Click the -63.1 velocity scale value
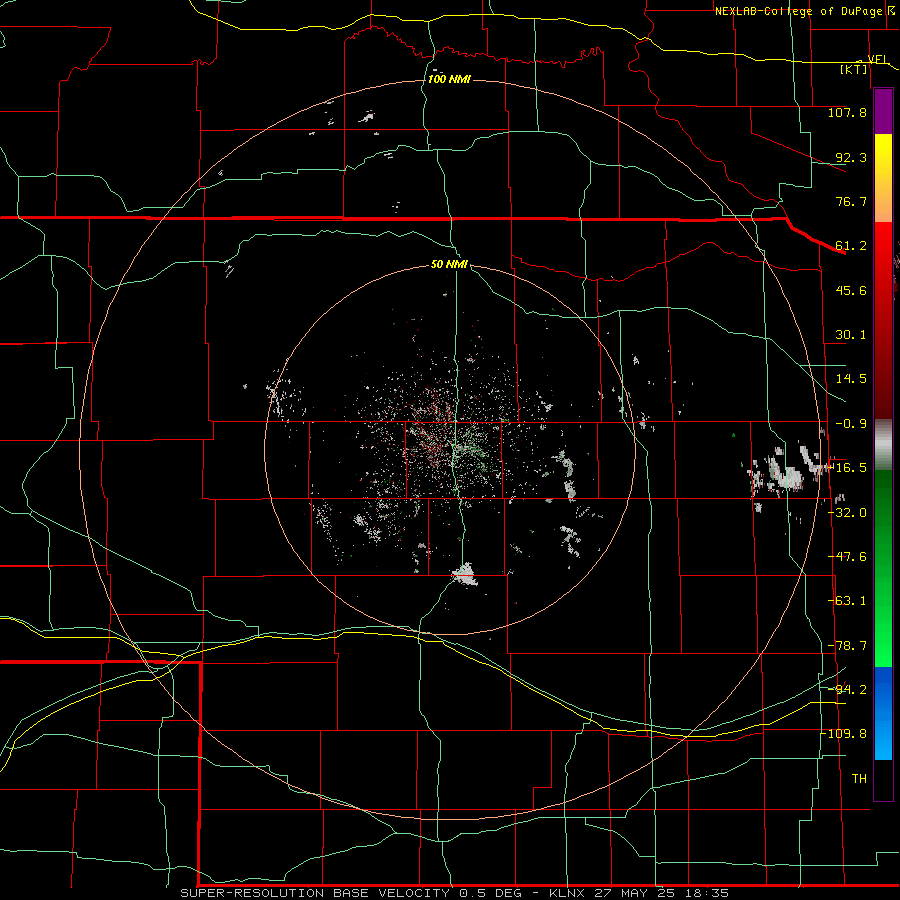Viewport: 900px width, 900px height. click(848, 601)
